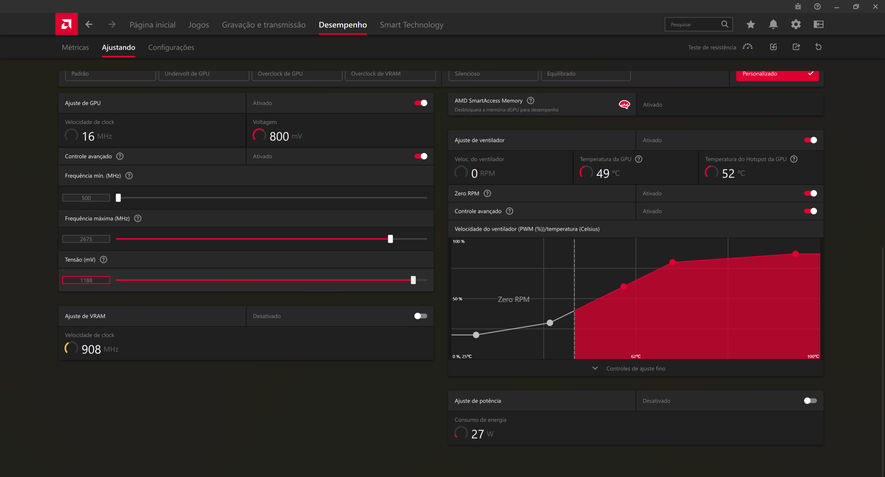Switch to the Ajustando subtab
The height and width of the screenshot is (477, 885).
coord(119,47)
